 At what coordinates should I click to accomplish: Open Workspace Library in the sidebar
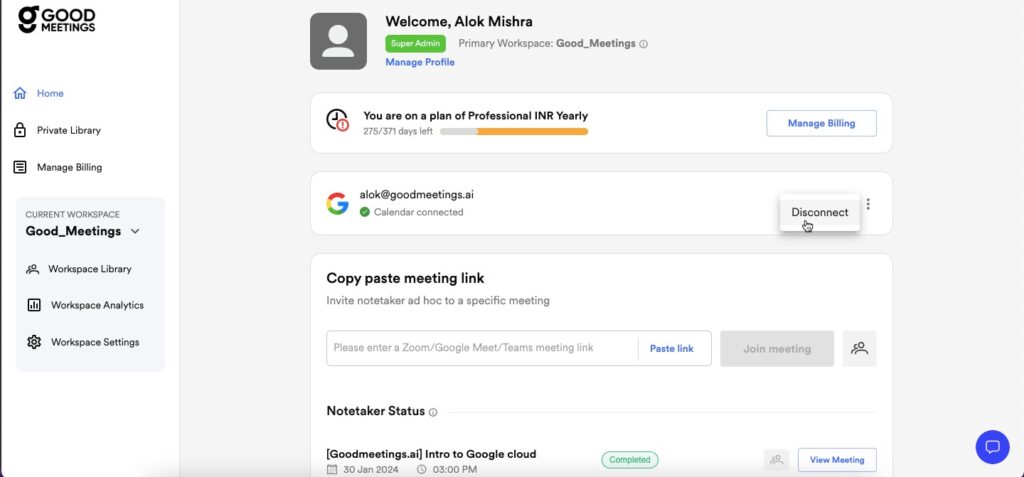[89, 269]
